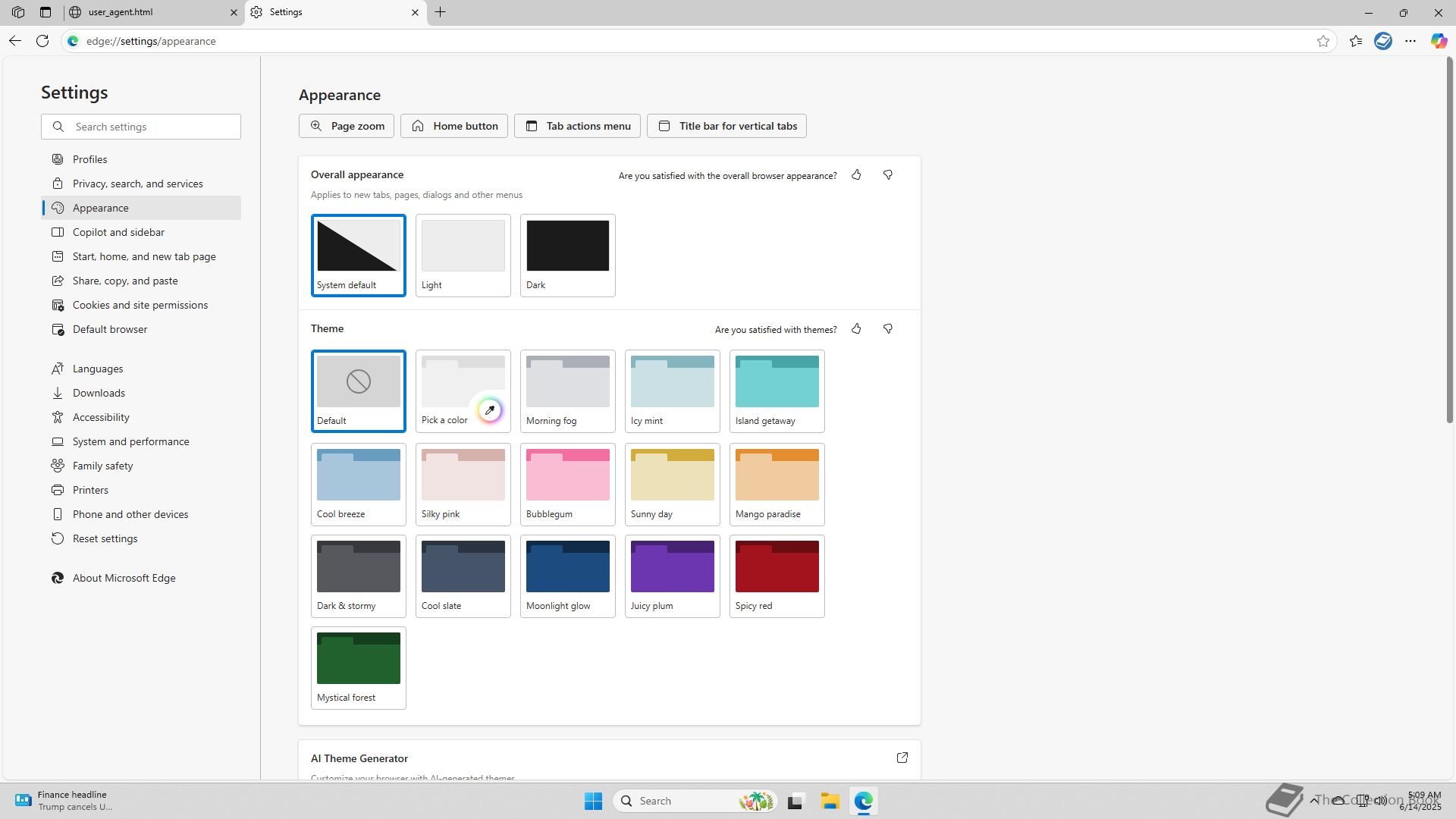The image size is (1456, 819).
Task: Apply the Island getaway theme
Action: coord(777,391)
